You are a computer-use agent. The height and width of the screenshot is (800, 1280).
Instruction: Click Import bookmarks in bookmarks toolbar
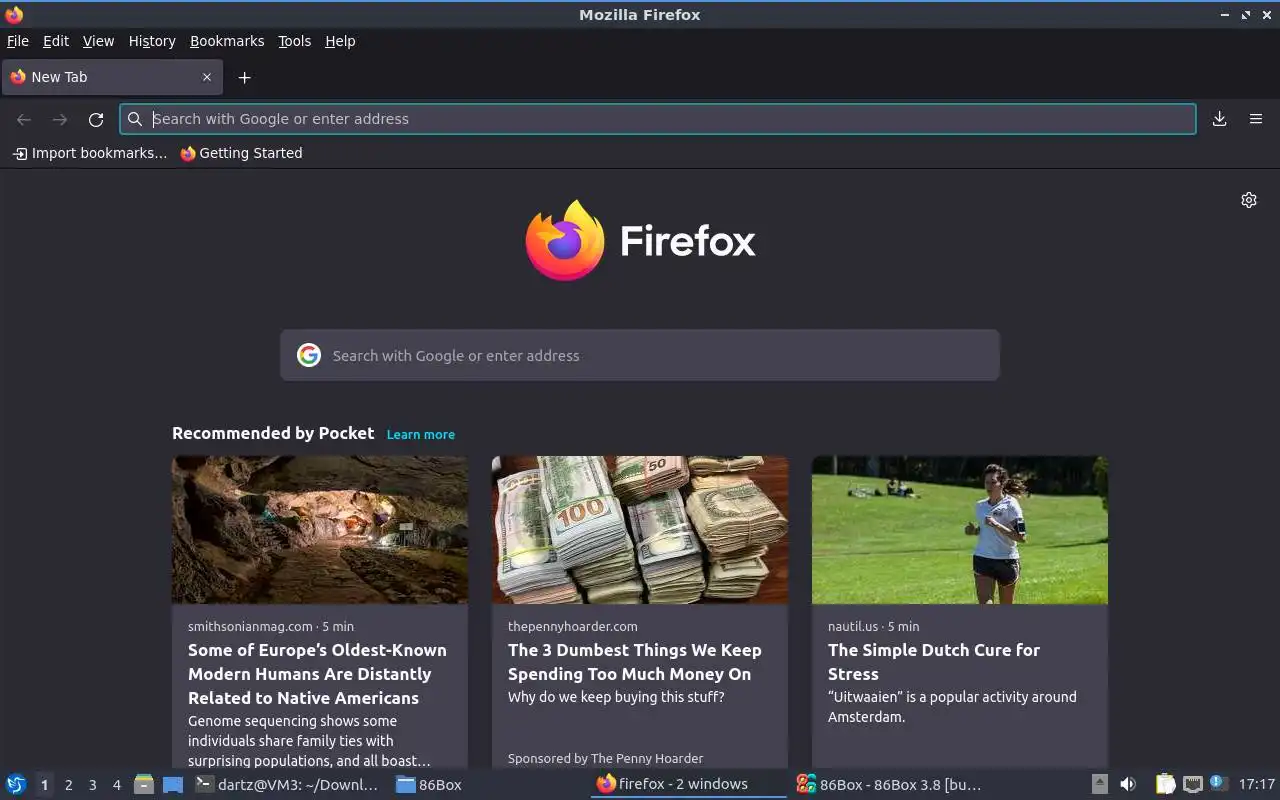coord(90,153)
